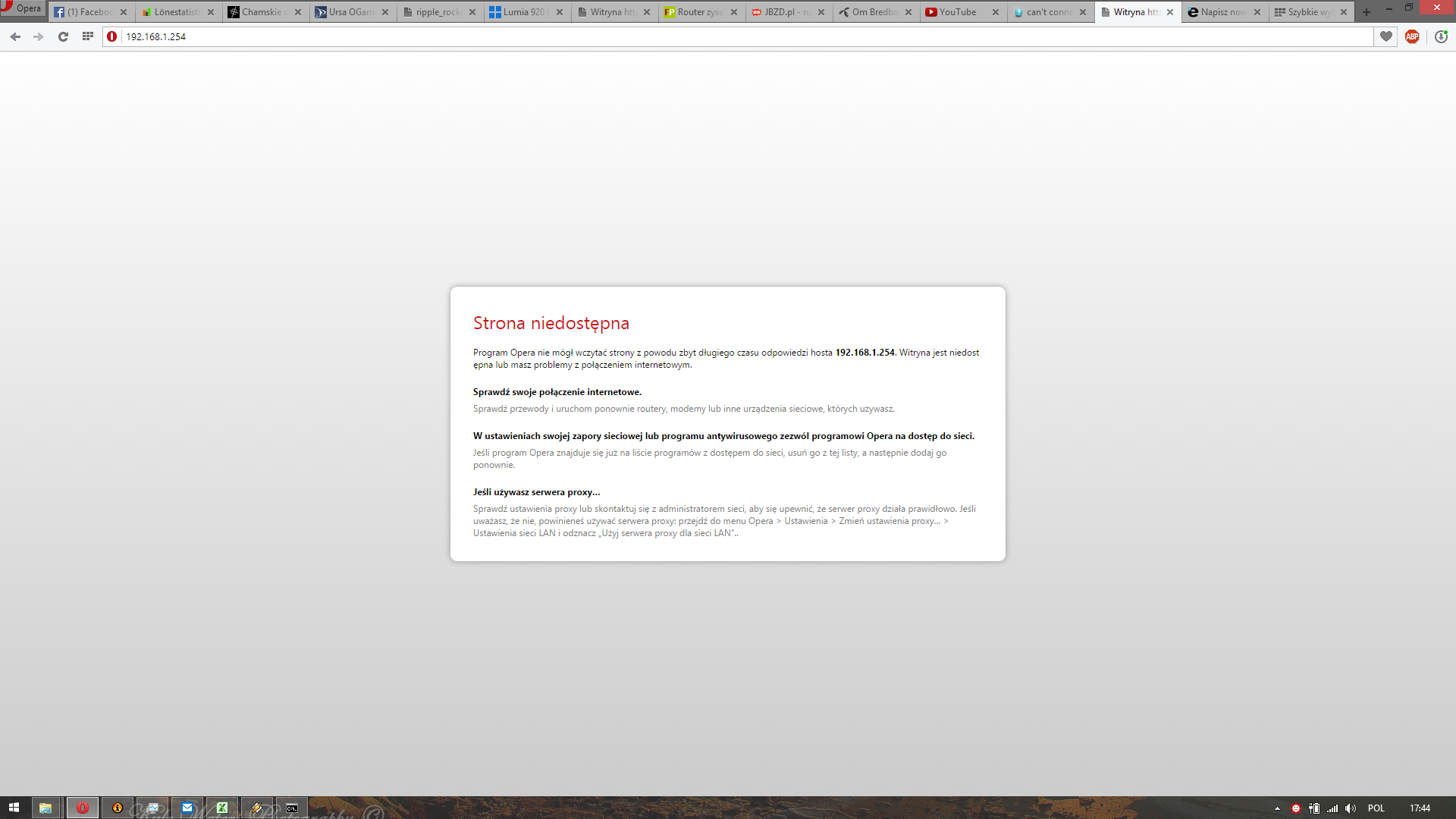Open the command prompt taskbar icon
This screenshot has height=819, width=1456.
[x=292, y=808]
